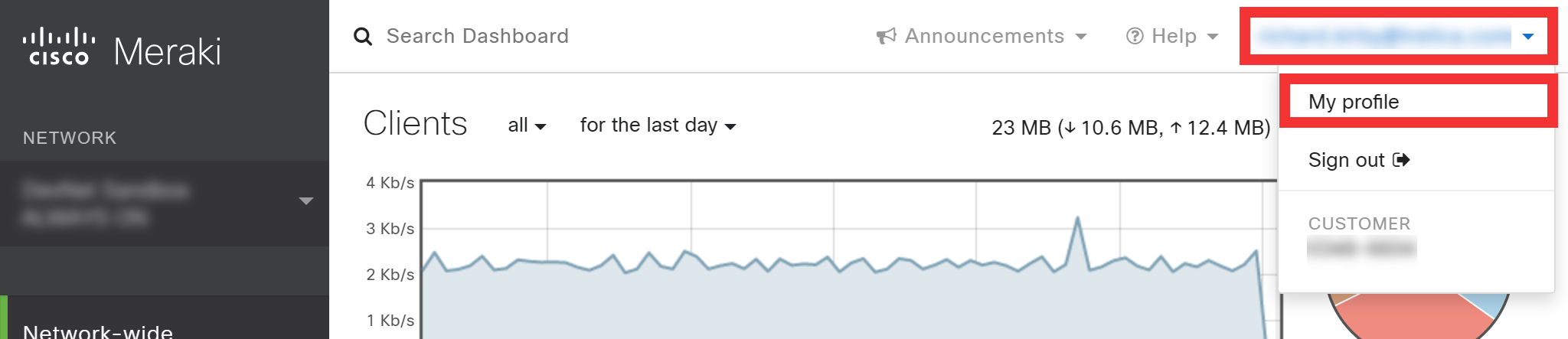Change the 'for the last day' timespan
The width and height of the screenshot is (1568, 339).
click(x=658, y=125)
